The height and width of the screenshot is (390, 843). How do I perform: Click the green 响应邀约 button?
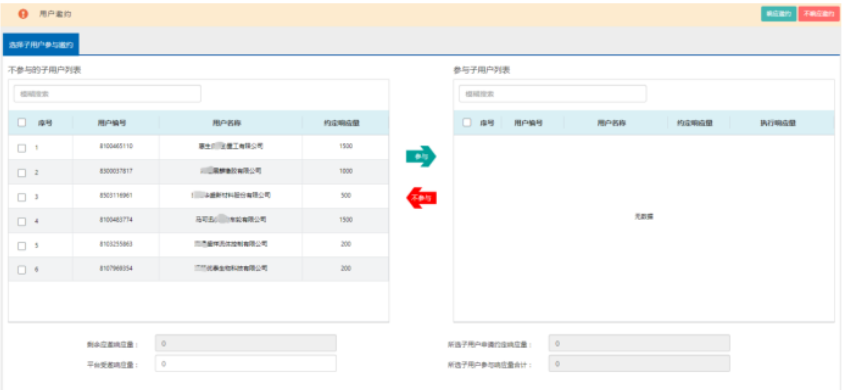click(x=778, y=14)
